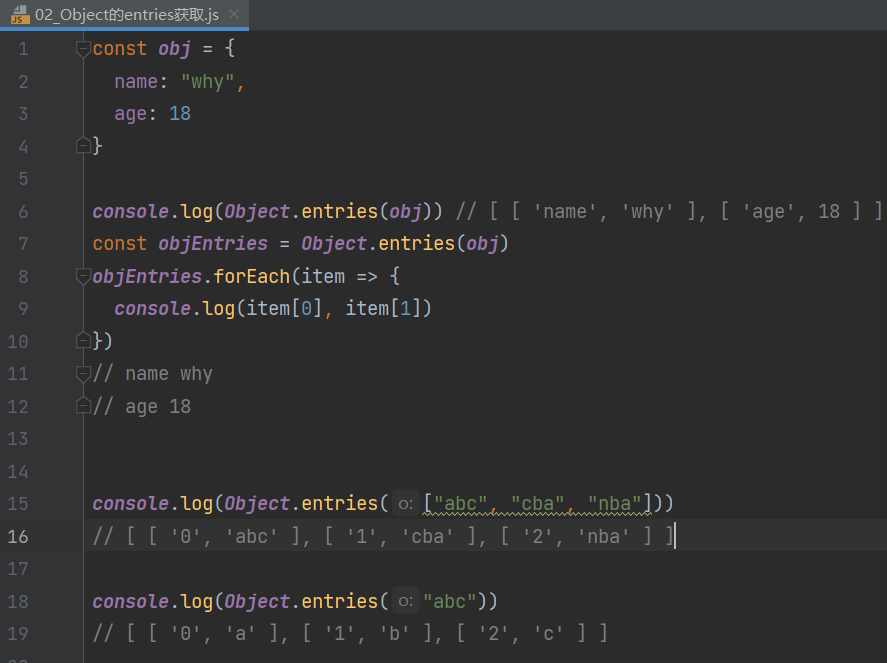
Task: Click the fold end marker at line 4
Action: tap(83, 145)
